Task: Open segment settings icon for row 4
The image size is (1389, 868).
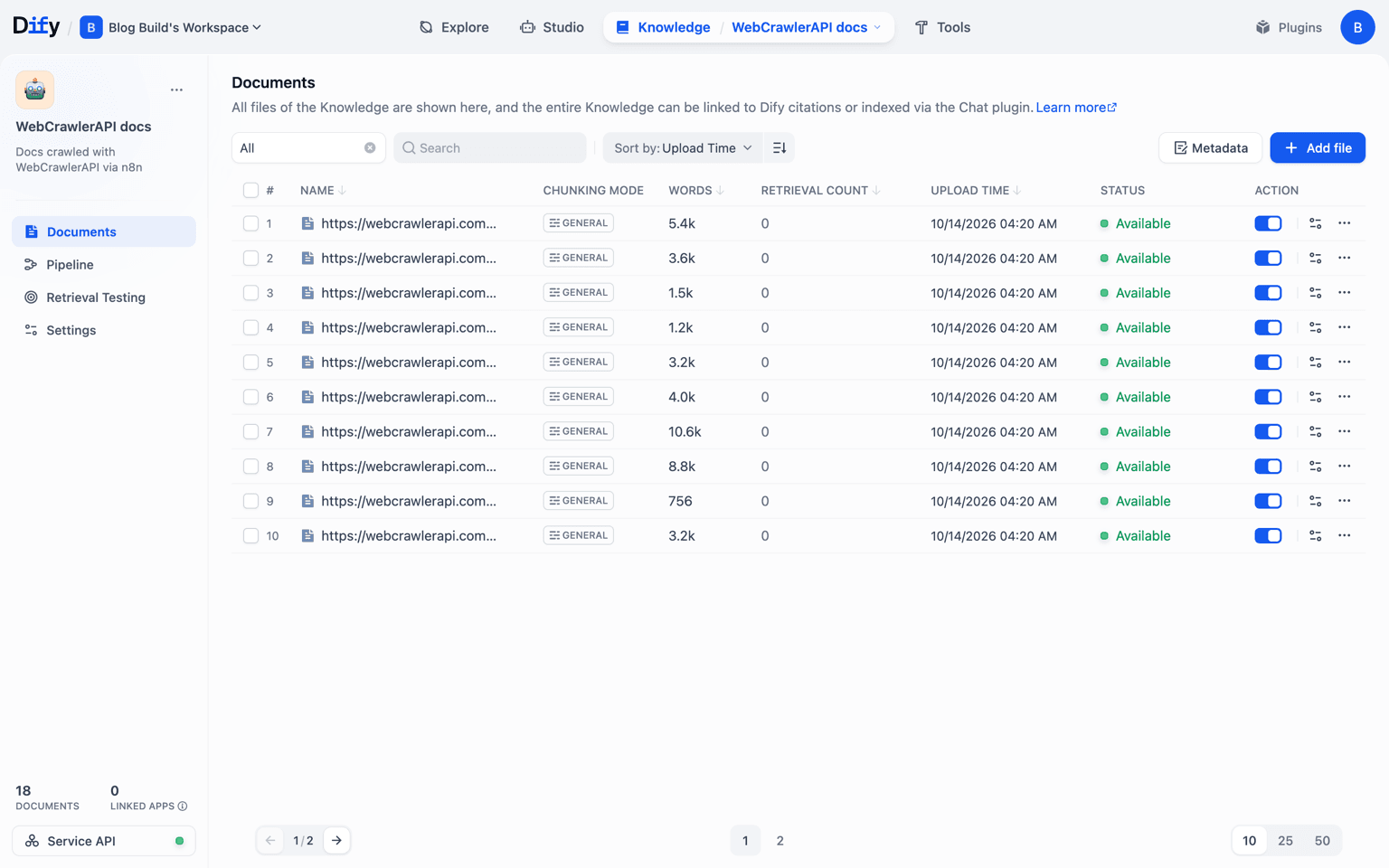Action: 1315,327
